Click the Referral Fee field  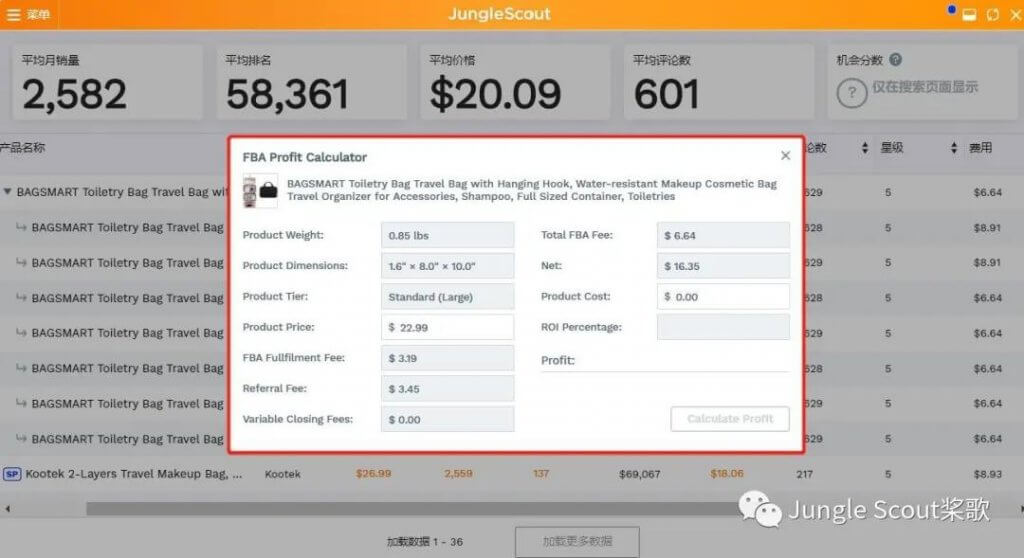point(447,389)
